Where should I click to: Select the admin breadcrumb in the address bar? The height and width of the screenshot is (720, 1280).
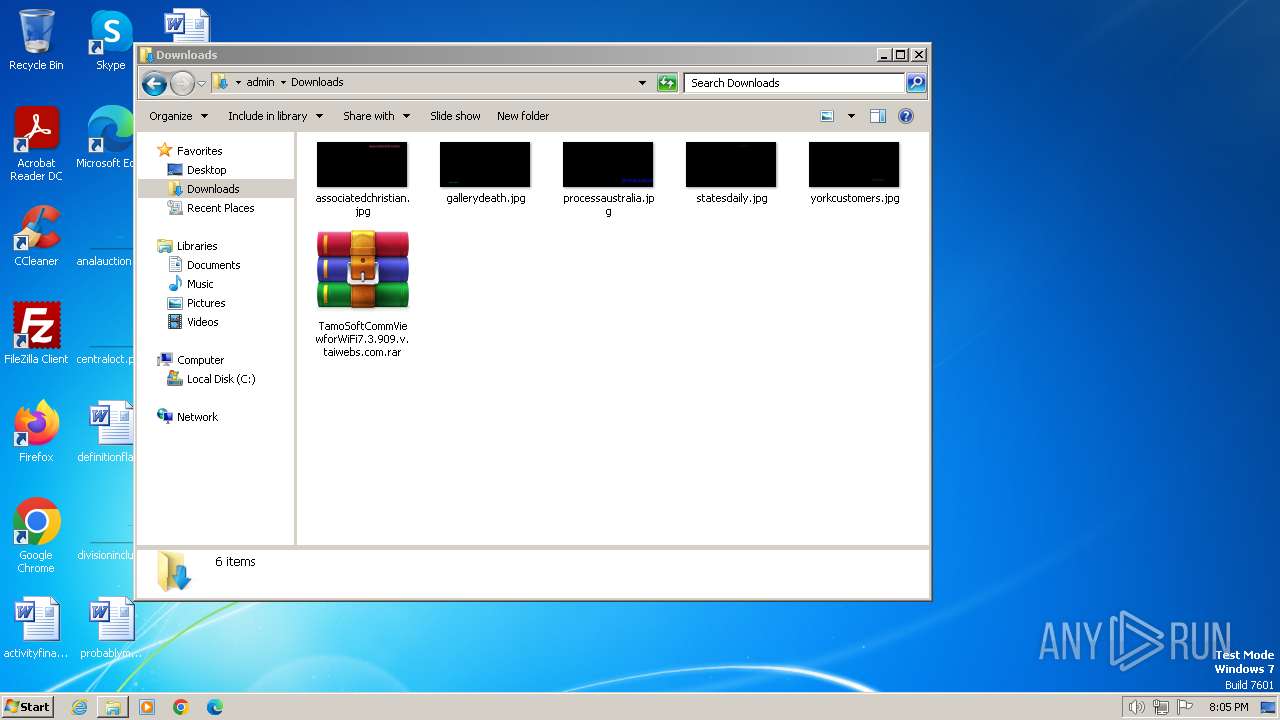click(x=260, y=83)
